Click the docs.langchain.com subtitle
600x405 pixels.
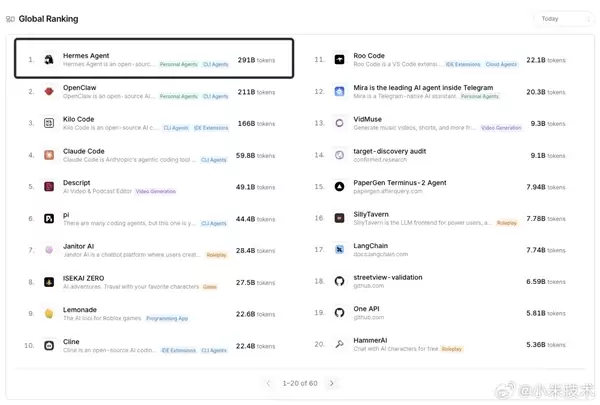(381, 254)
